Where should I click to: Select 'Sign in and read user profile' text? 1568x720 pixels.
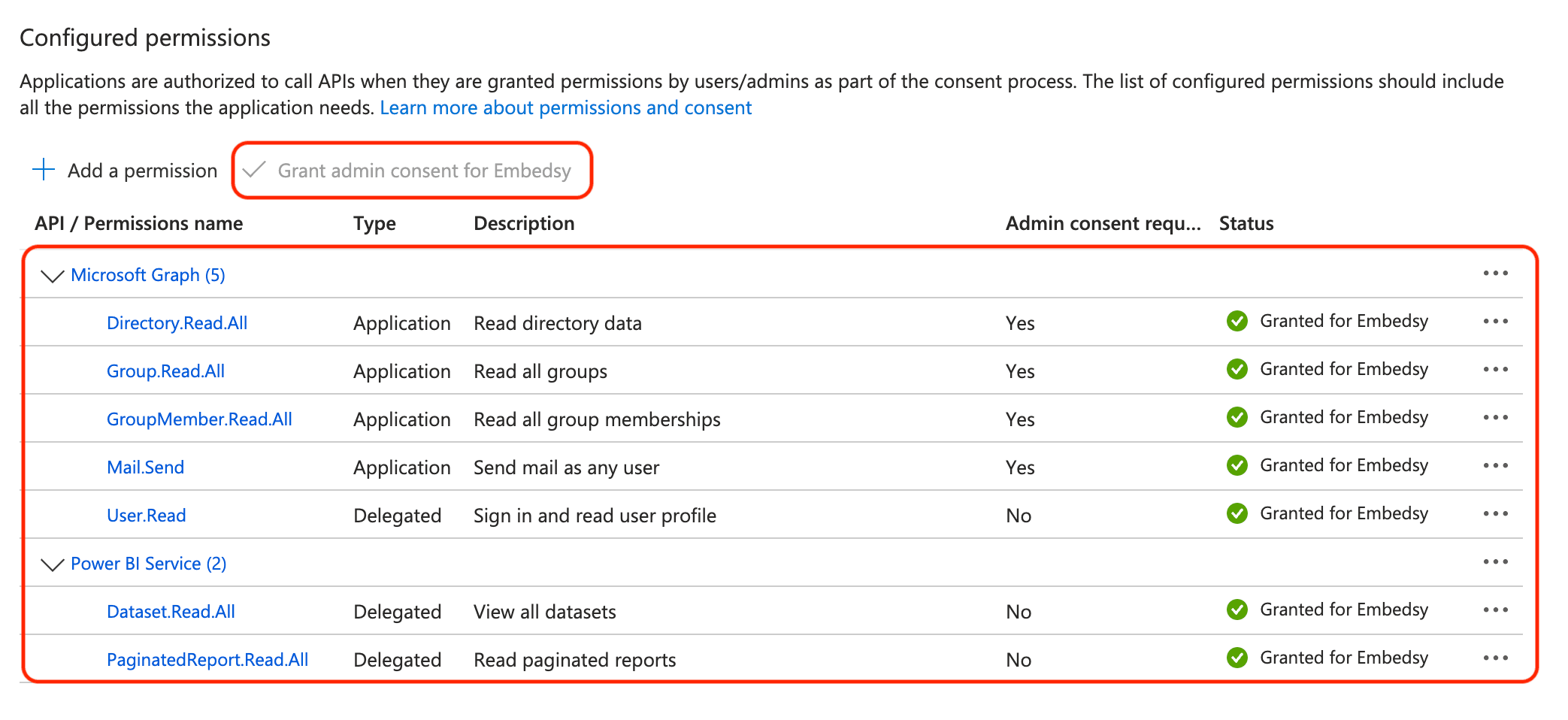point(595,516)
